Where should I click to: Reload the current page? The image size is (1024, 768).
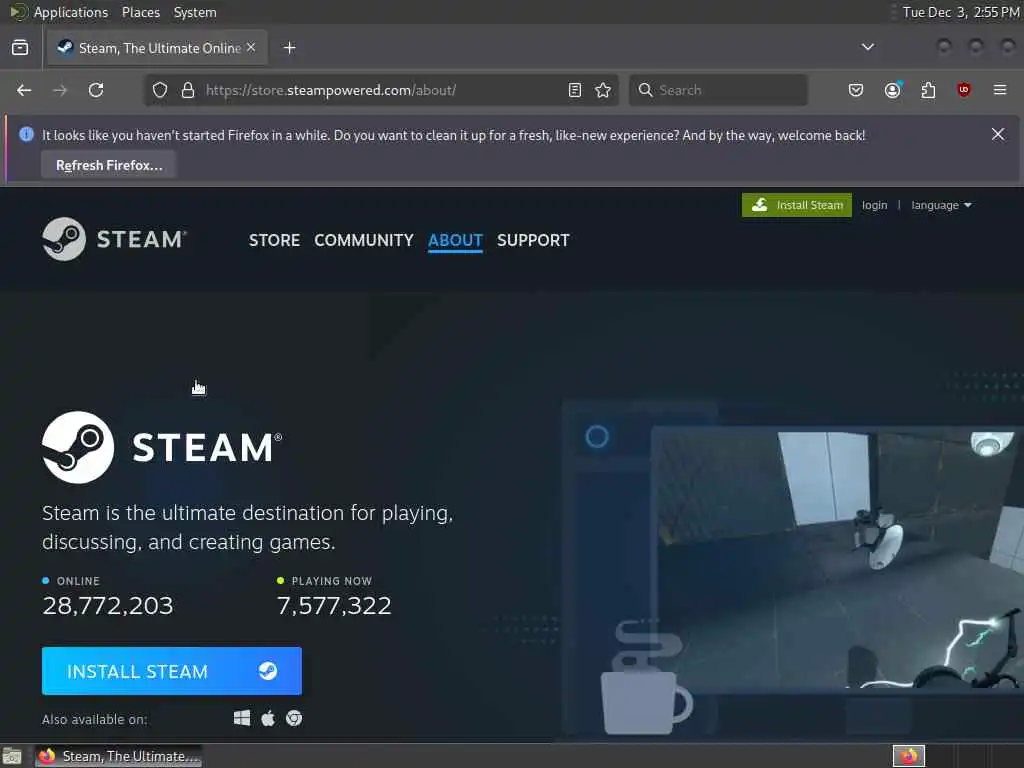(96, 90)
